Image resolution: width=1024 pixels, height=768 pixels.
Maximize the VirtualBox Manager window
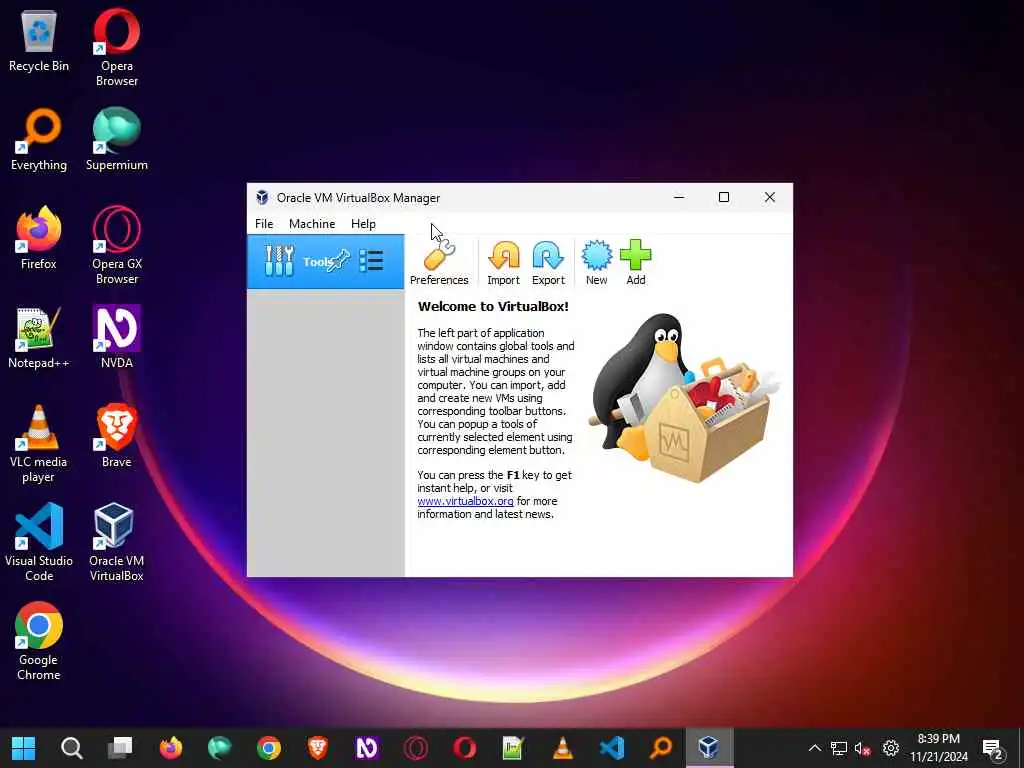click(724, 197)
